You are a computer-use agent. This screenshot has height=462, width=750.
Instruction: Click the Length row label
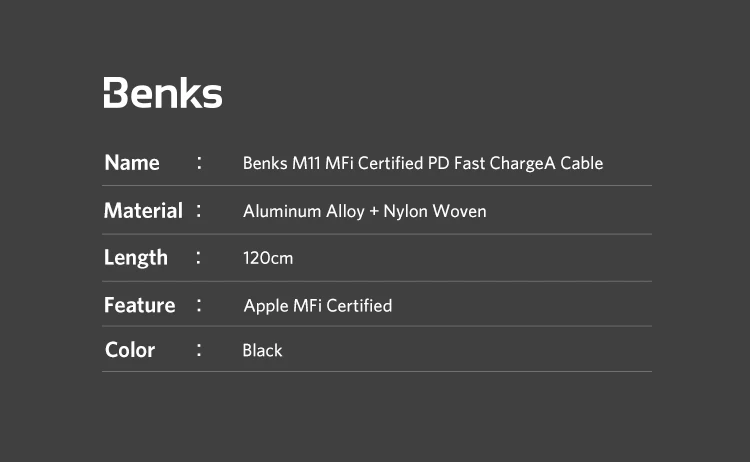click(136, 257)
